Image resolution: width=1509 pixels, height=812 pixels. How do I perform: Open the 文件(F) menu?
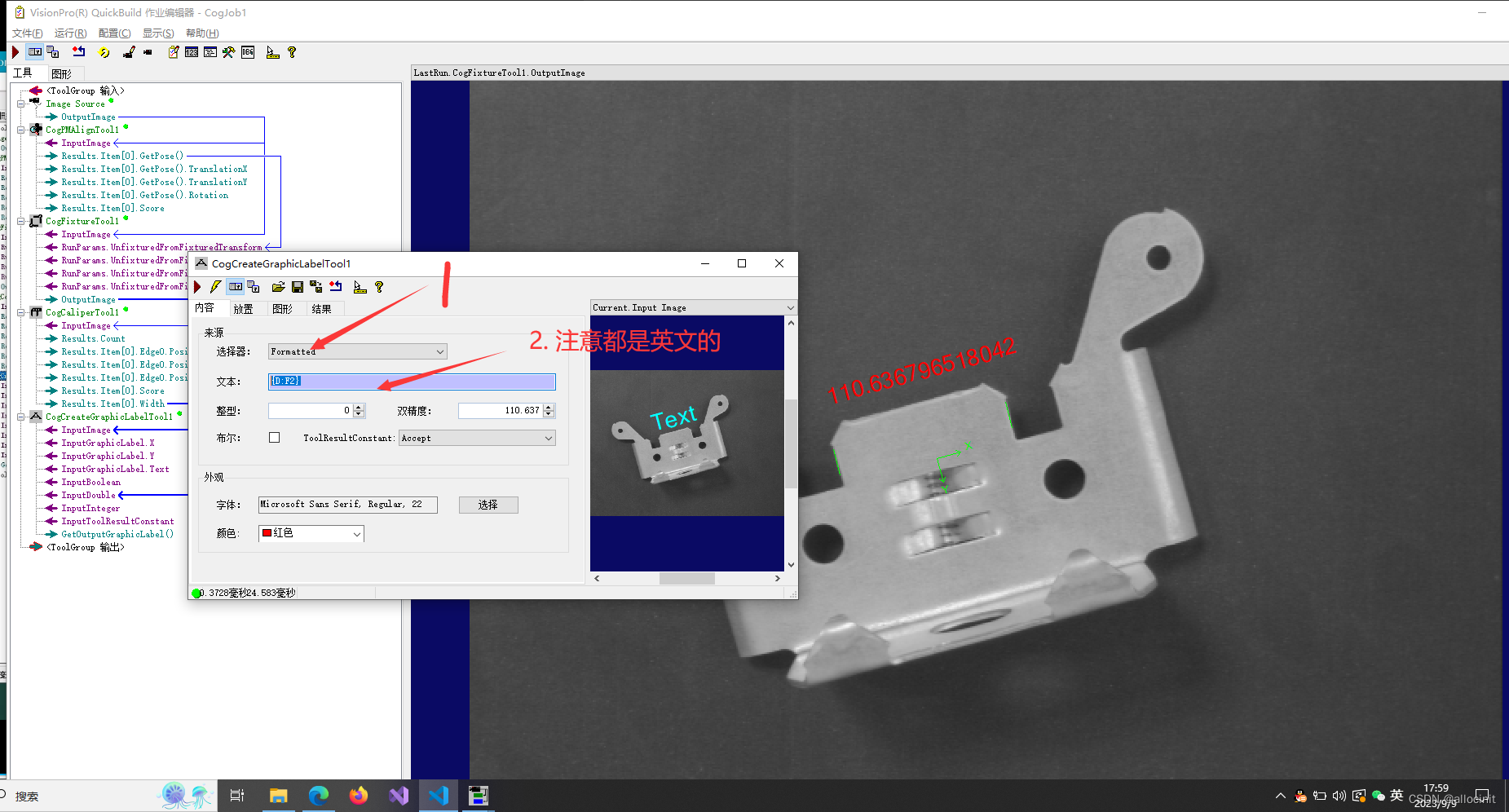[x=27, y=33]
